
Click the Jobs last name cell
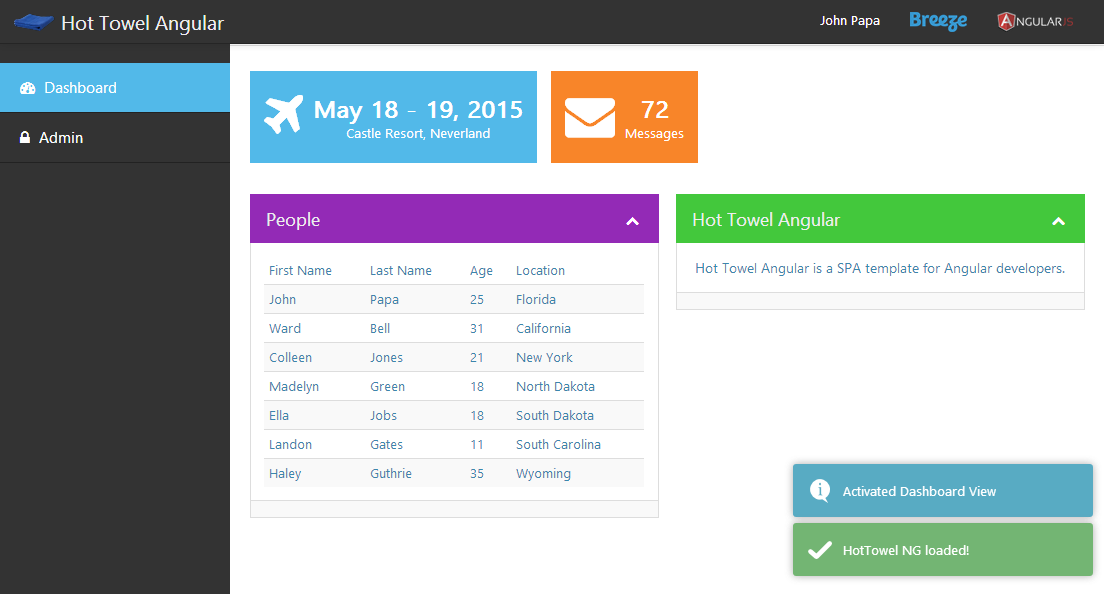pos(383,415)
